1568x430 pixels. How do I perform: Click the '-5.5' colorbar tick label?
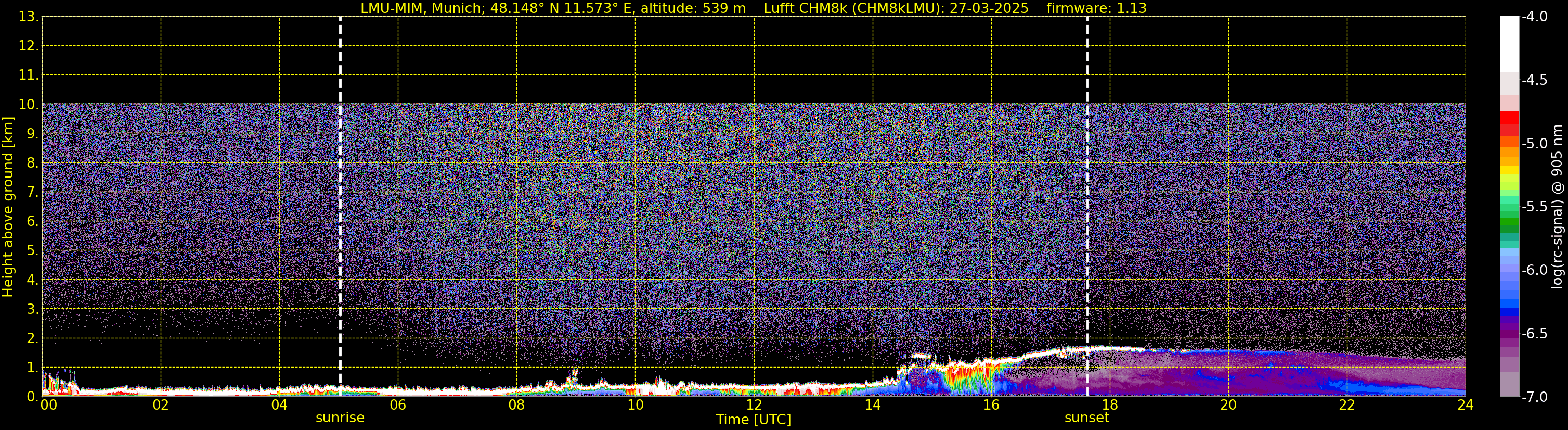click(1535, 207)
